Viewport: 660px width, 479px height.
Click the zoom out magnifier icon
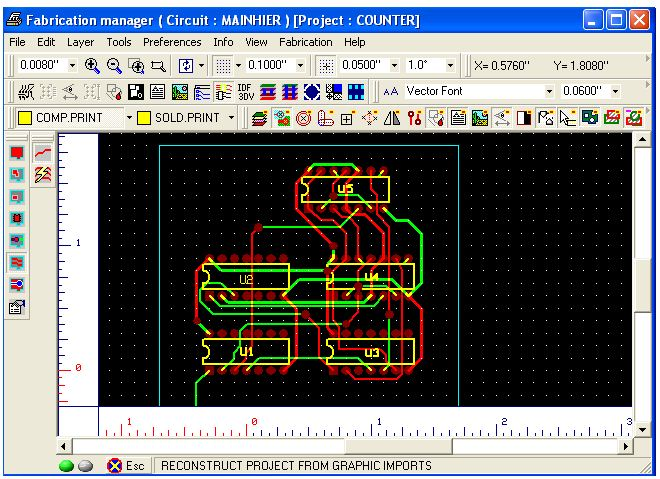[114, 66]
